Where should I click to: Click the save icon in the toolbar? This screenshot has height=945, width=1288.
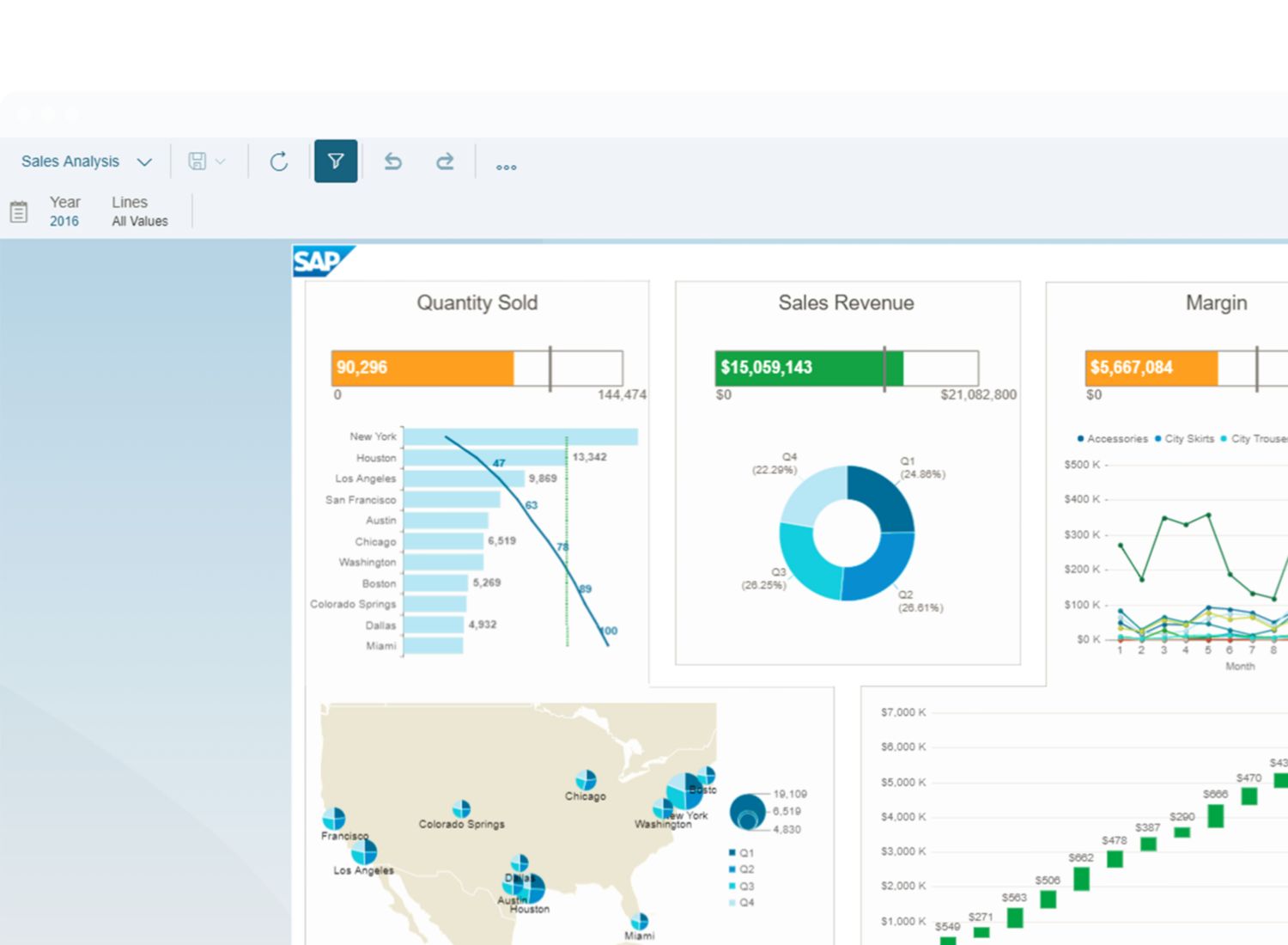[x=197, y=162]
